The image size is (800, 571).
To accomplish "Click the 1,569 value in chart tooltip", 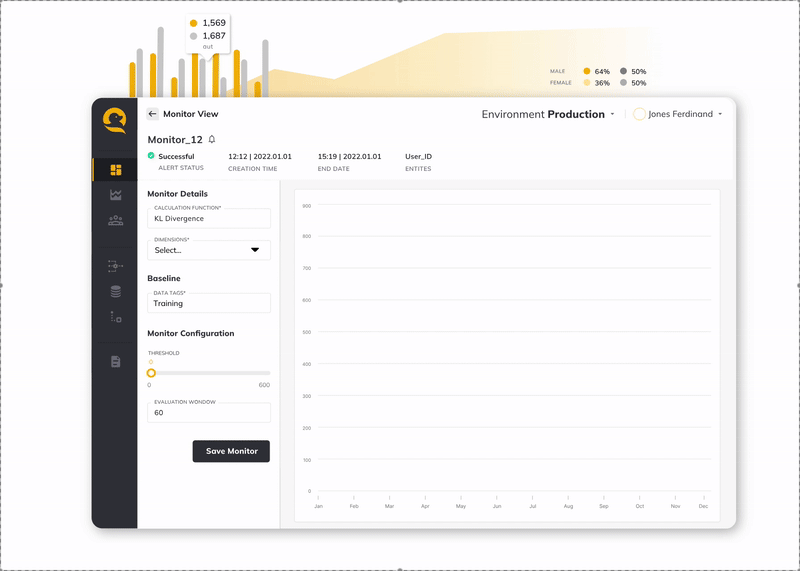I will click(x=214, y=23).
